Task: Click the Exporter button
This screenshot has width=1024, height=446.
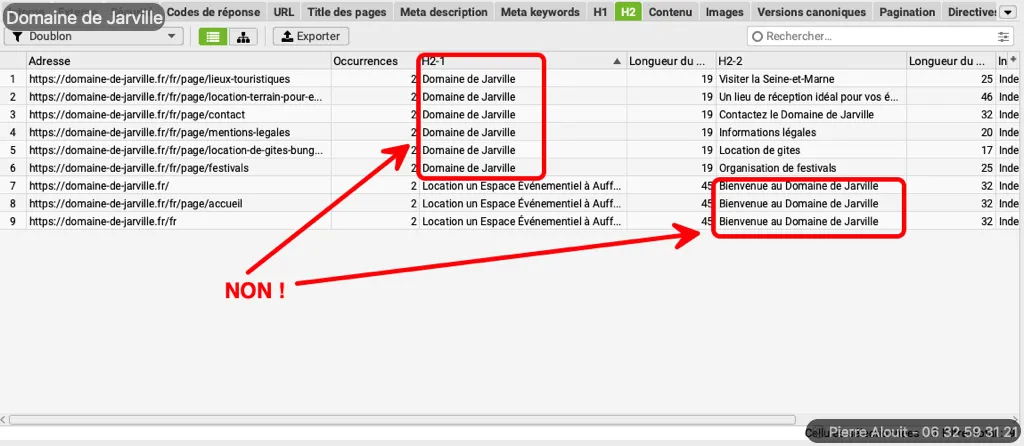Action: [309, 36]
